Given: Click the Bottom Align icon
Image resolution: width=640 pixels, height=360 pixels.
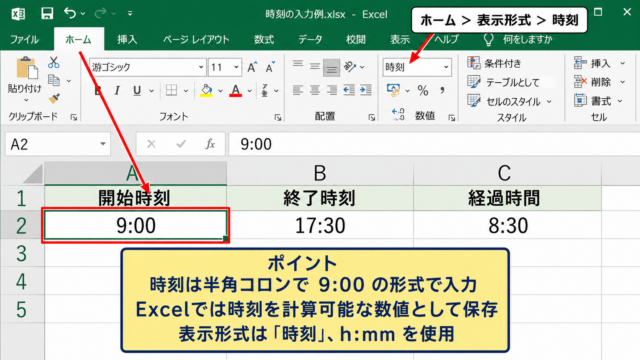Looking at the screenshot, I should tap(331, 67).
